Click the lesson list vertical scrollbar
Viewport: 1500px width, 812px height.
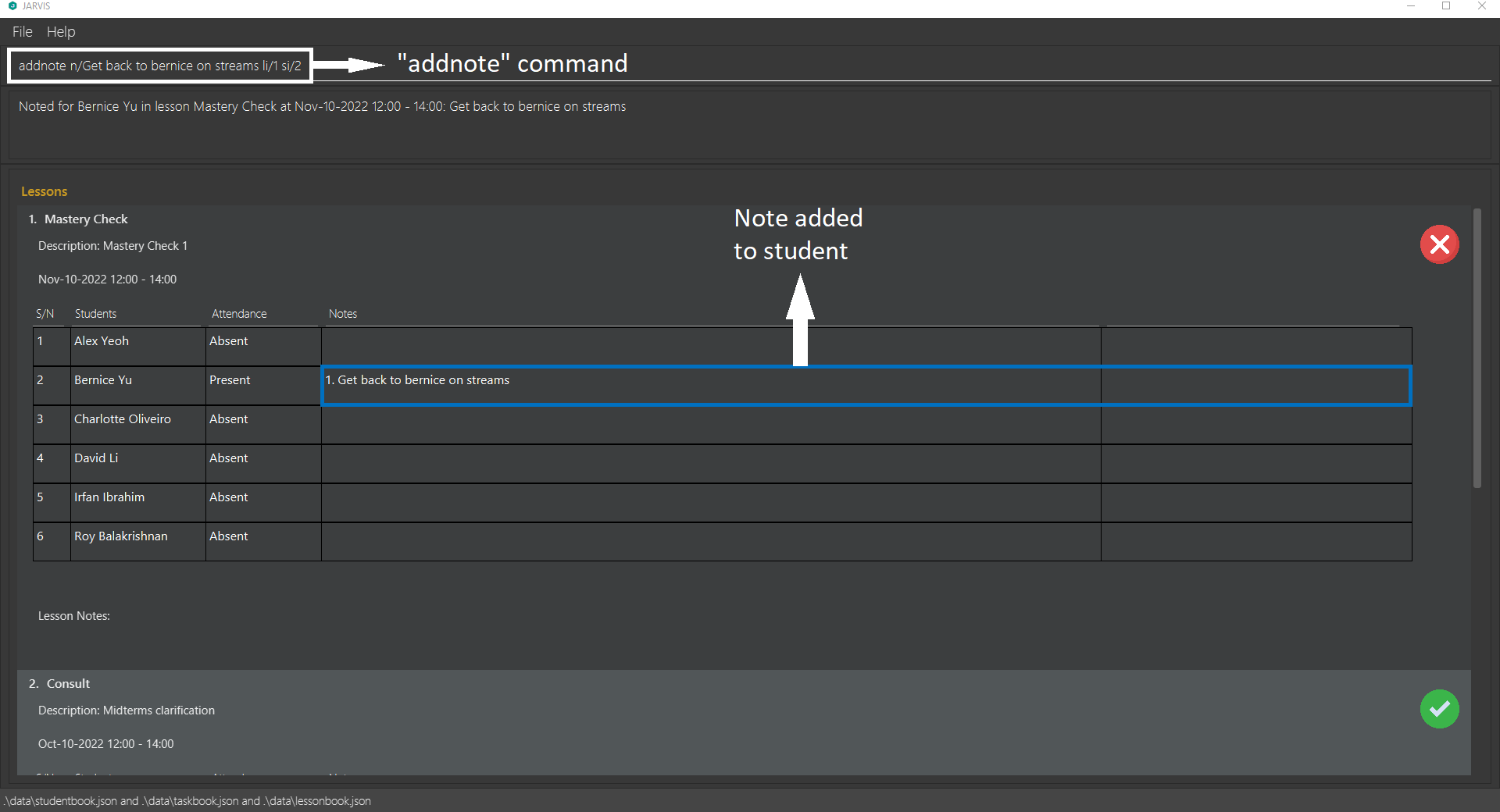tap(1477, 347)
